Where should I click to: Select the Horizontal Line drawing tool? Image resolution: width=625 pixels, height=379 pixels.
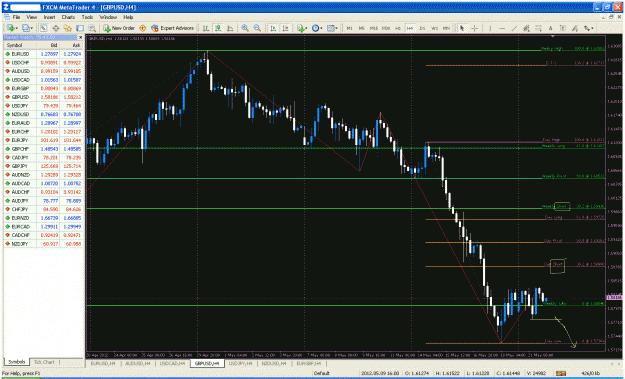[502, 28]
